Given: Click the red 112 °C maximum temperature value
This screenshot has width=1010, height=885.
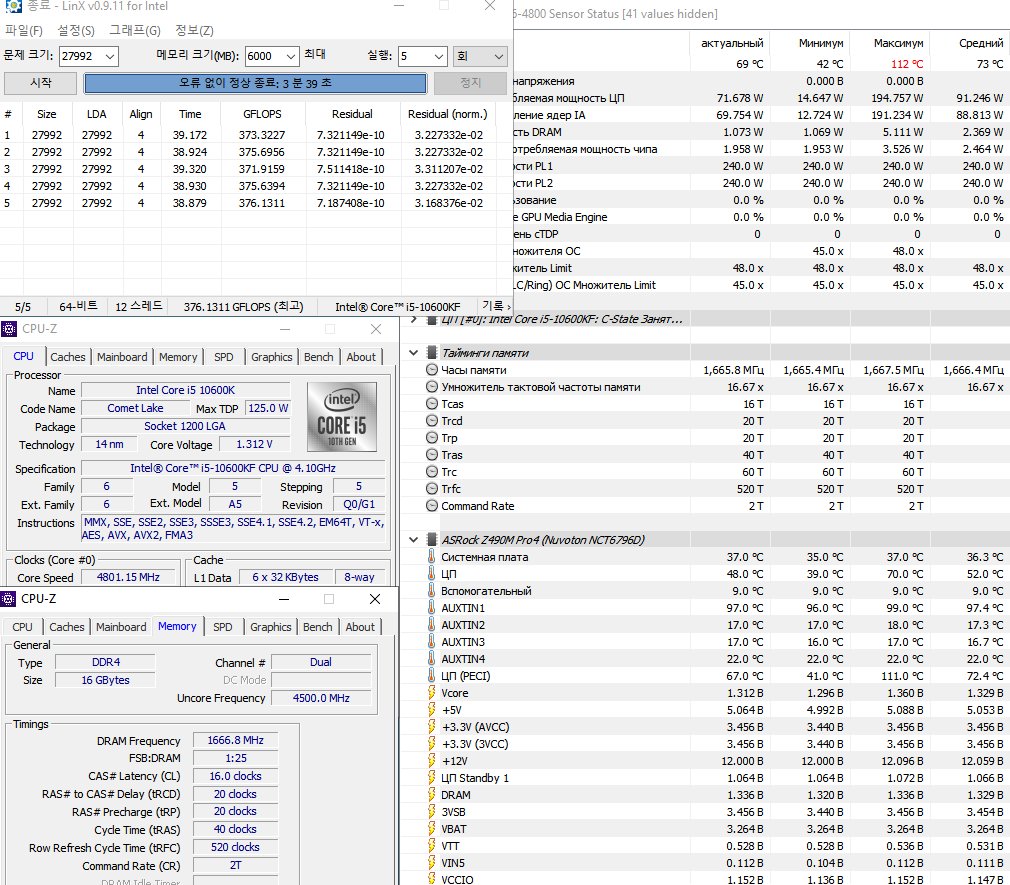Looking at the screenshot, I should coord(907,64).
